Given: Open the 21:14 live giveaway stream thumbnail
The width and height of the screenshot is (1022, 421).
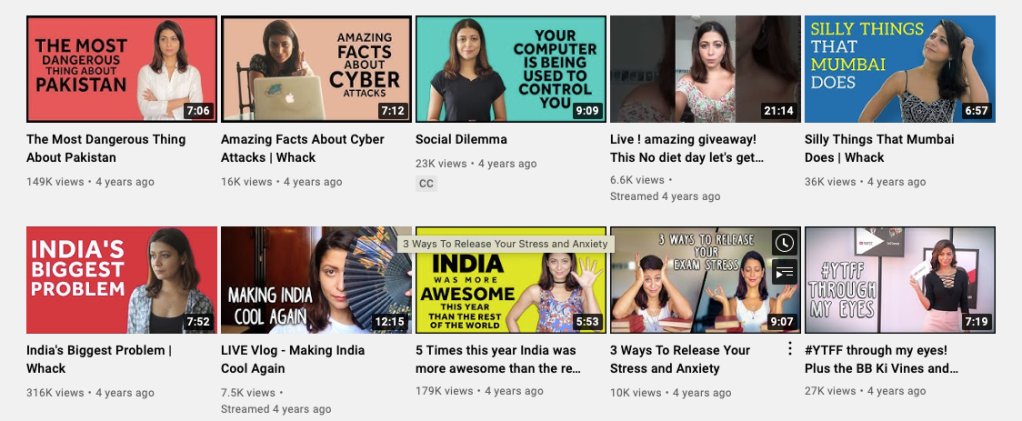Looking at the screenshot, I should coord(705,69).
